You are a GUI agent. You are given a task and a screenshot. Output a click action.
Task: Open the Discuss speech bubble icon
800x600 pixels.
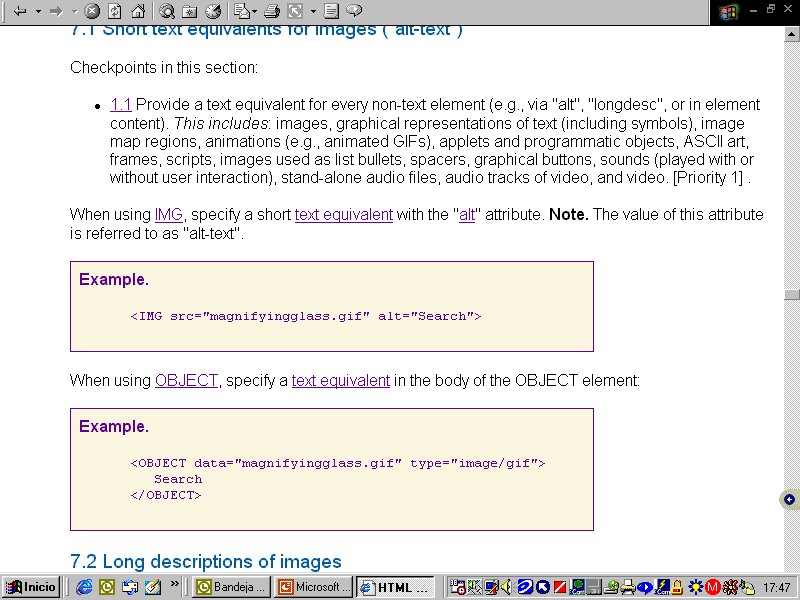(353, 12)
